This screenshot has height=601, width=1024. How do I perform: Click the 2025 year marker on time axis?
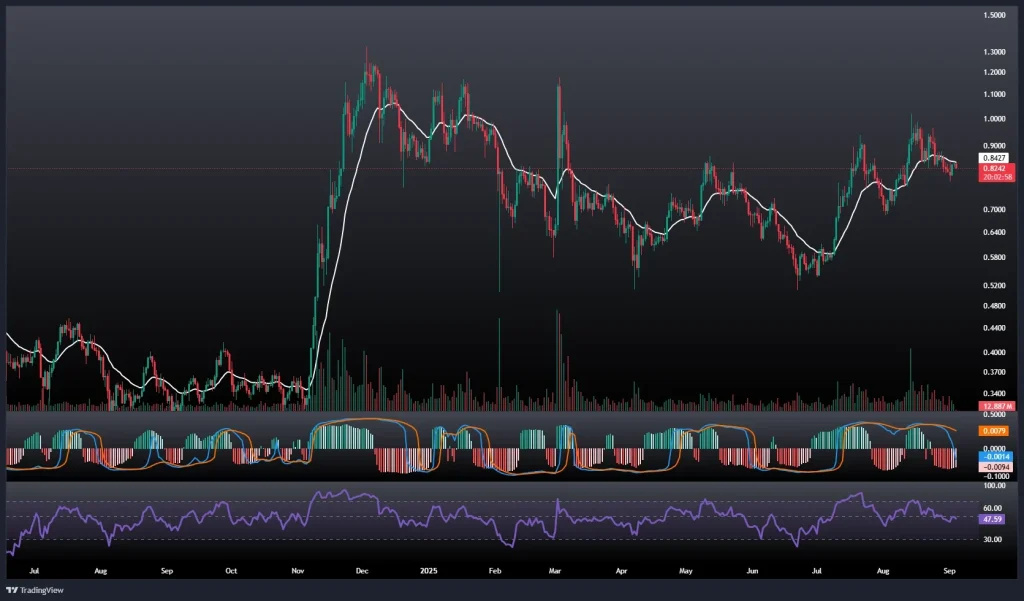429,570
